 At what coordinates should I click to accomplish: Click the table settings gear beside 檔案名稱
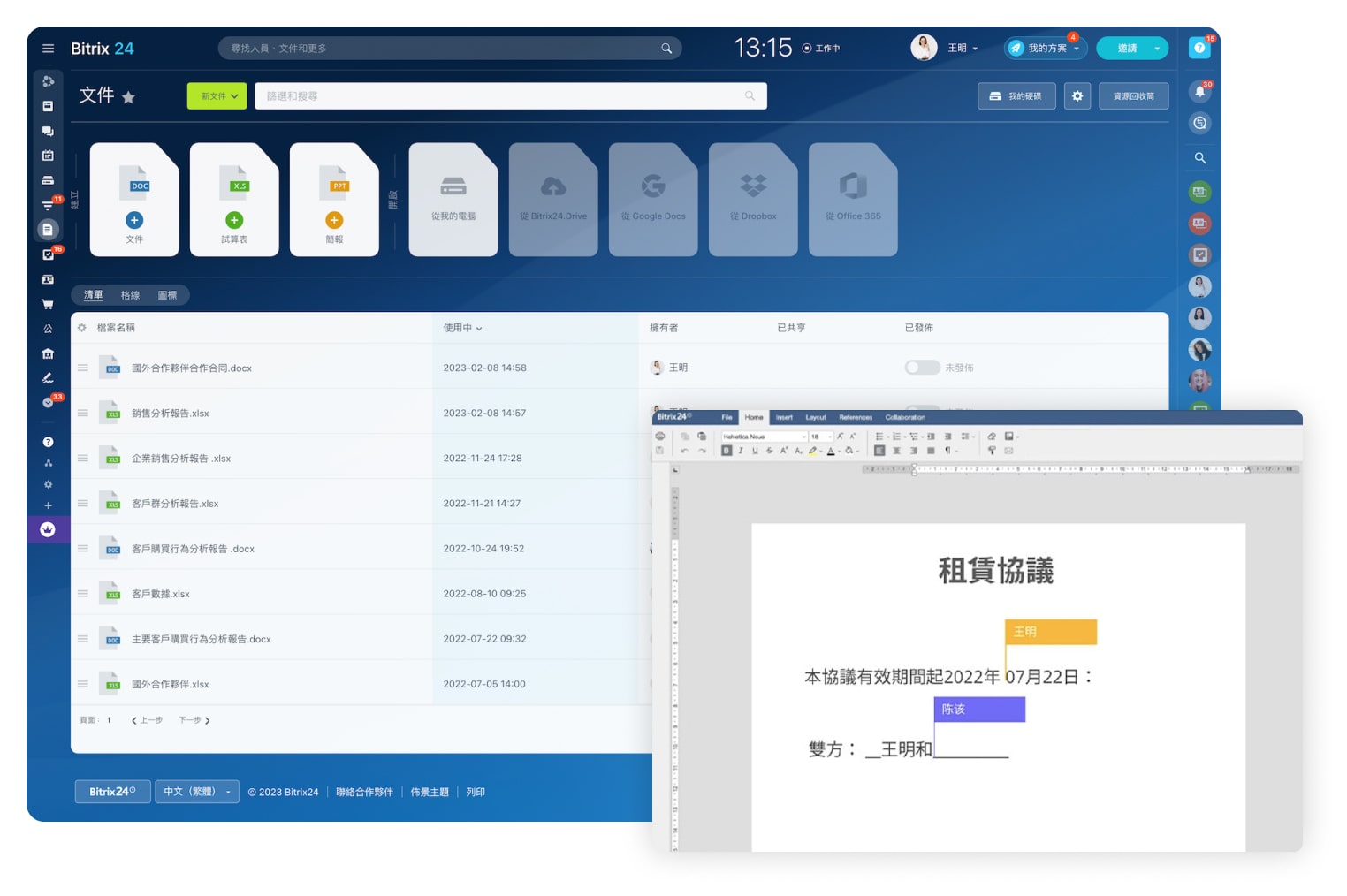(x=82, y=328)
